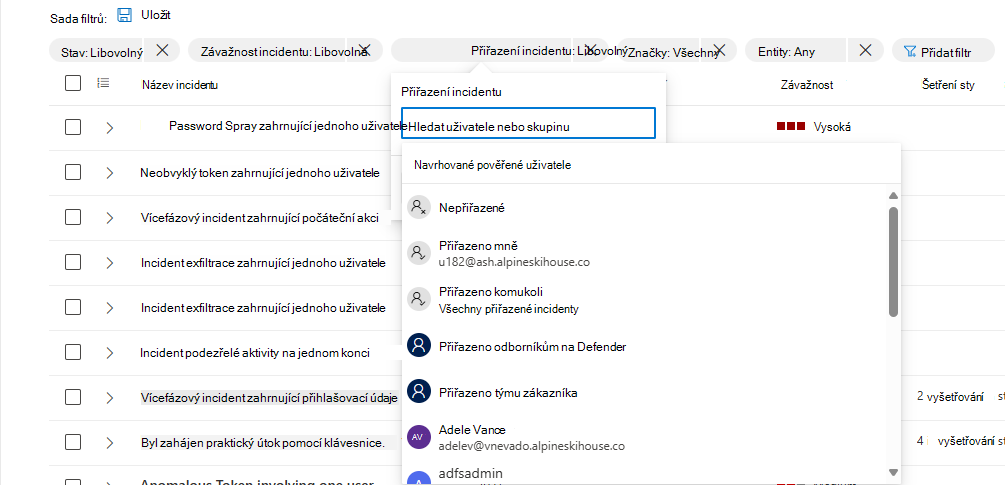
Task: Click Přiřazeno týmu zákazníka avatar
Action: (419, 392)
